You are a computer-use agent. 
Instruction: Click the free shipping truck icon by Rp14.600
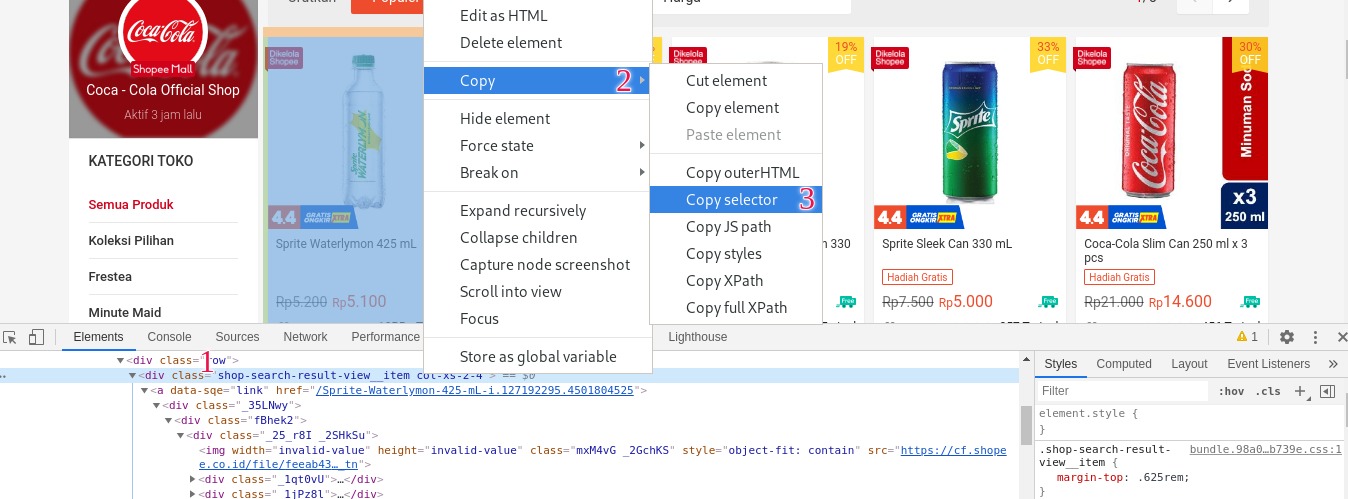1249,301
